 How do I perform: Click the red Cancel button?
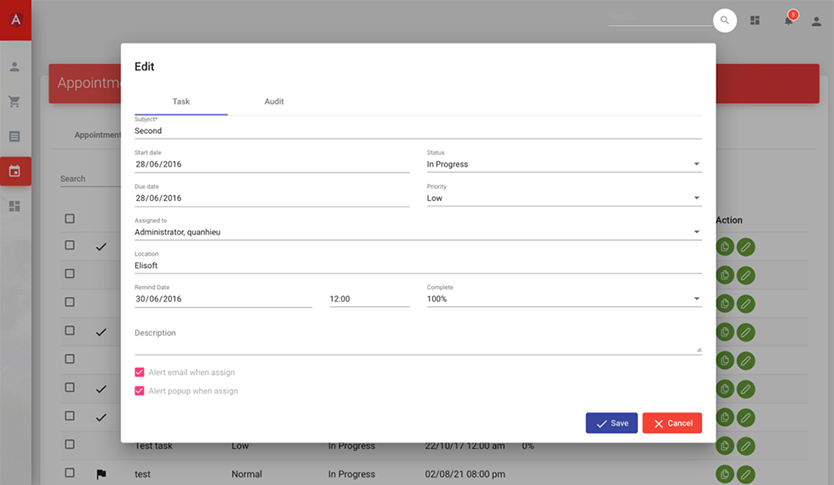coord(672,423)
